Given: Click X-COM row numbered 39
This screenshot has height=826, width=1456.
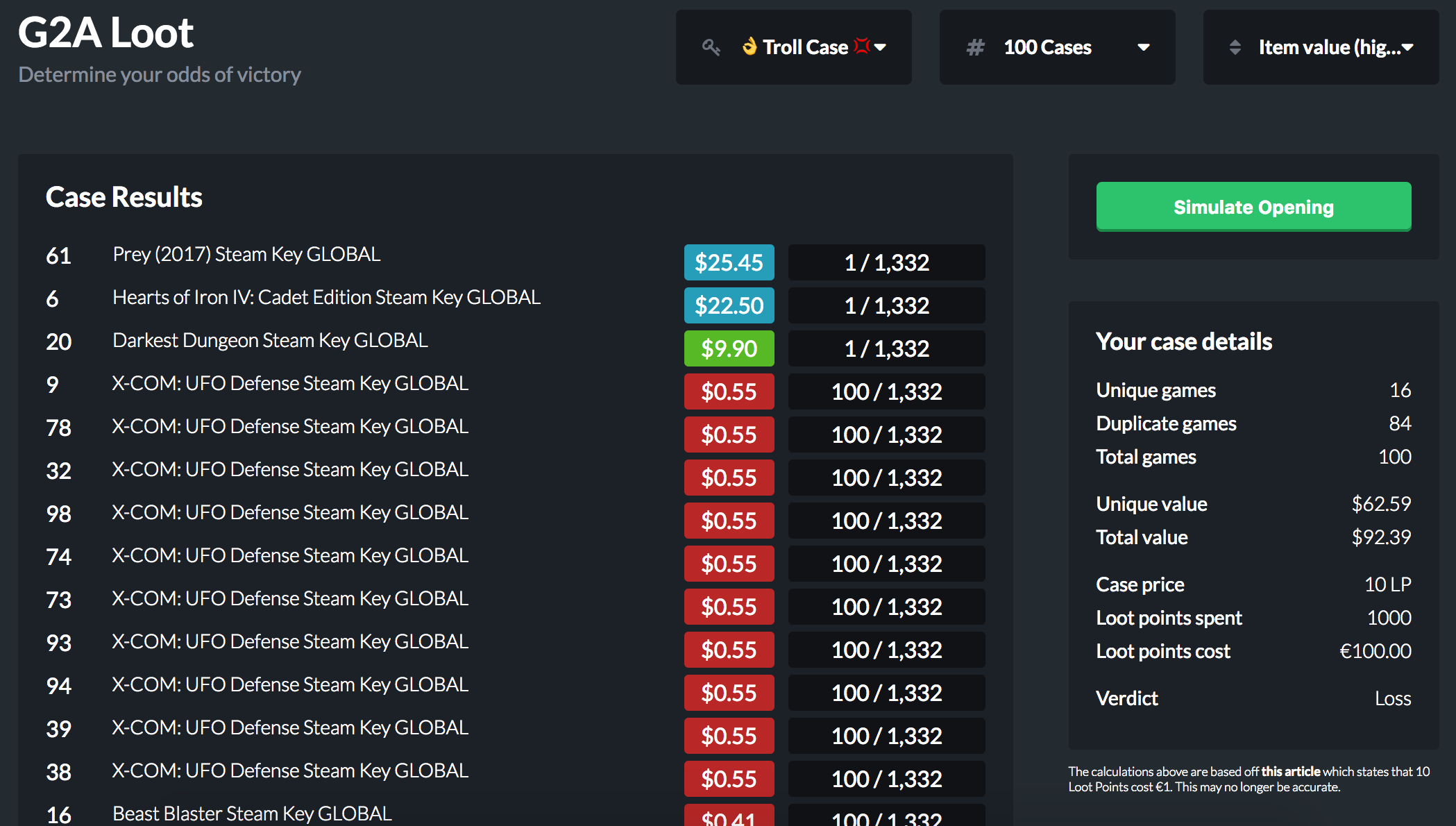Looking at the screenshot, I should [x=515, y=735].
